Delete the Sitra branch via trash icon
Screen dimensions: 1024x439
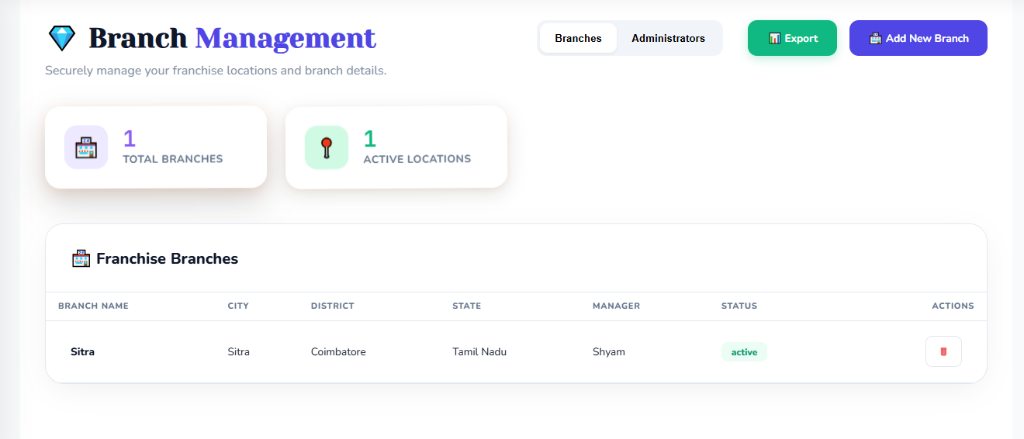click(943, 351)
